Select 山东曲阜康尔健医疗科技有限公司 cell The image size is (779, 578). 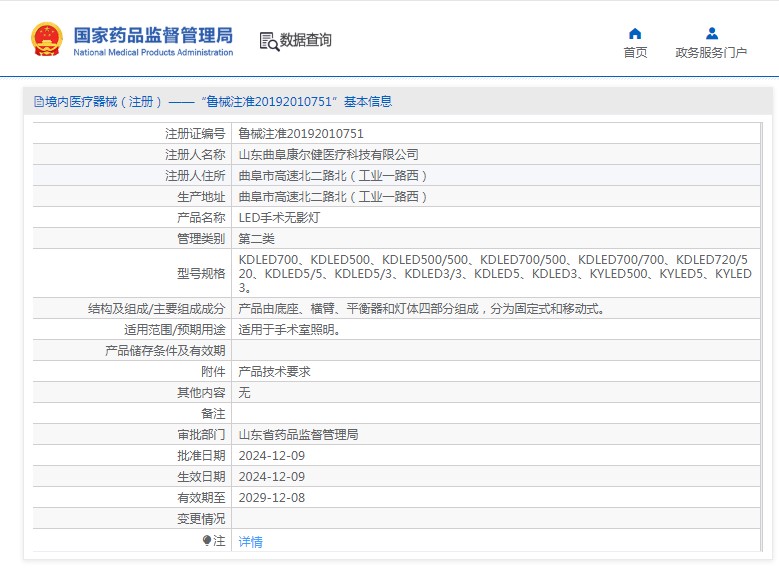(328, 155)
